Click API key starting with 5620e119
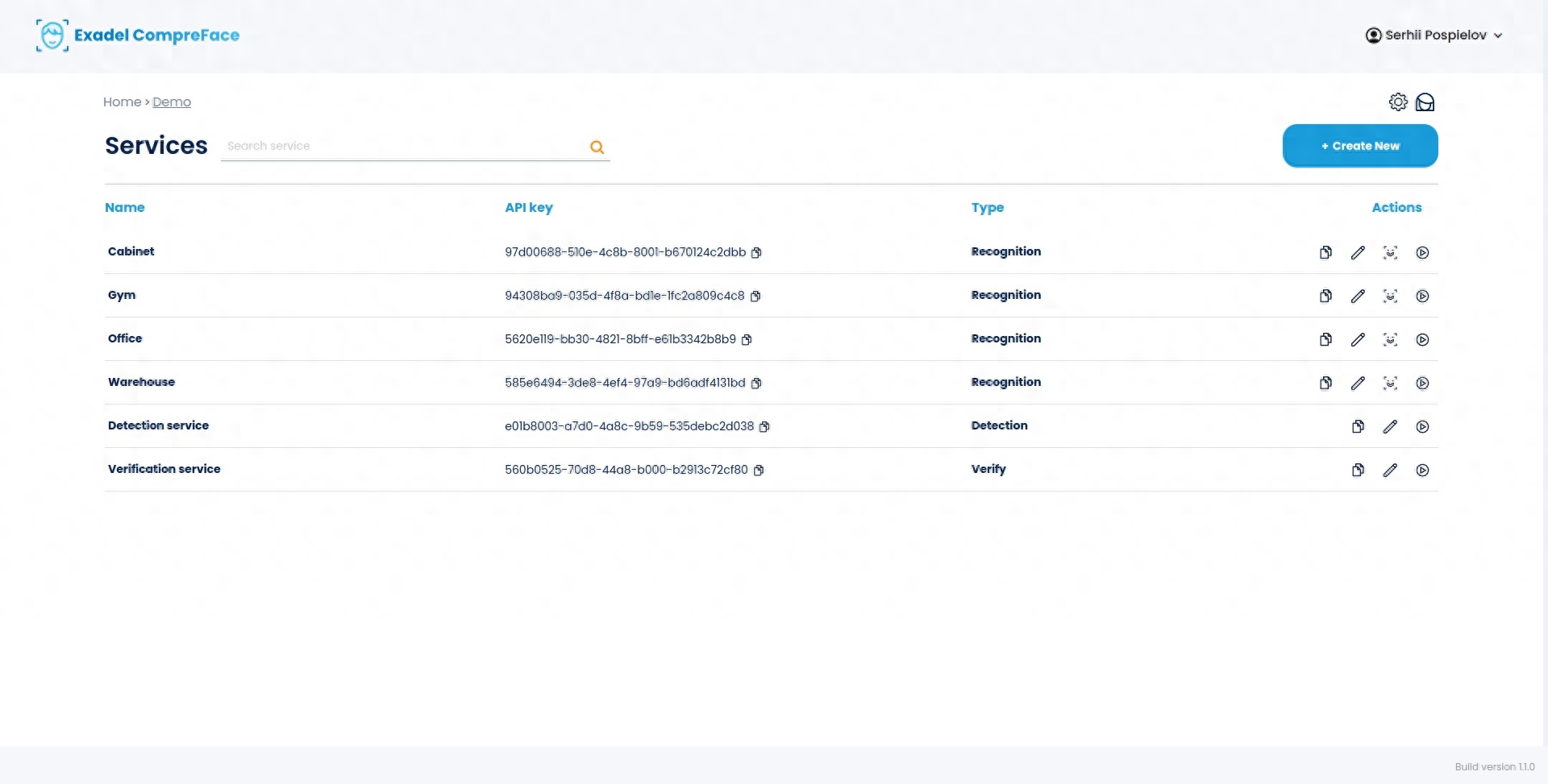Screen dimensions: 1548x784 621,339
